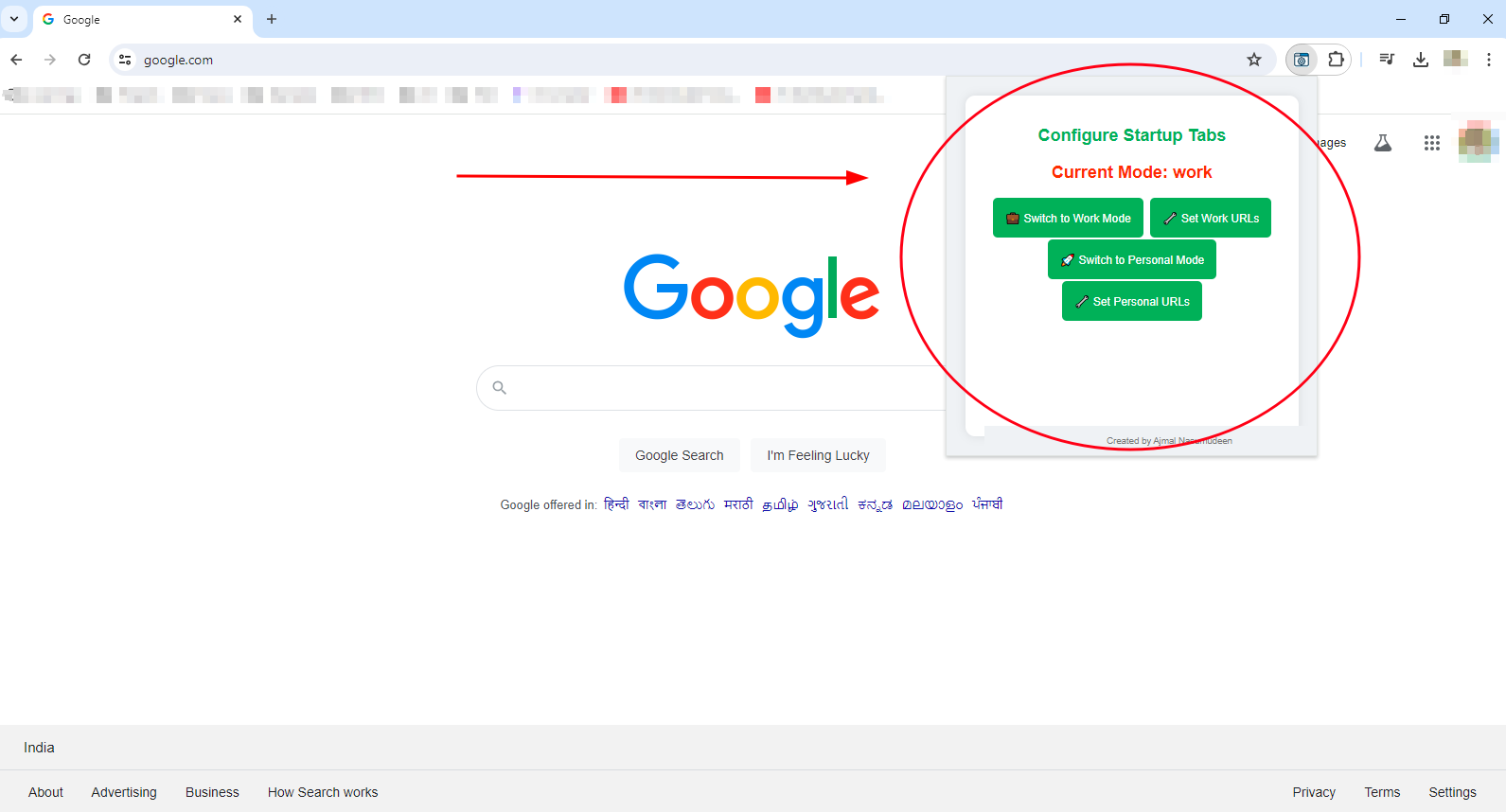The height and width of the screenshot is (812, 1506).
Task: Click Set Work URLs button
Action: [1211, 218]
